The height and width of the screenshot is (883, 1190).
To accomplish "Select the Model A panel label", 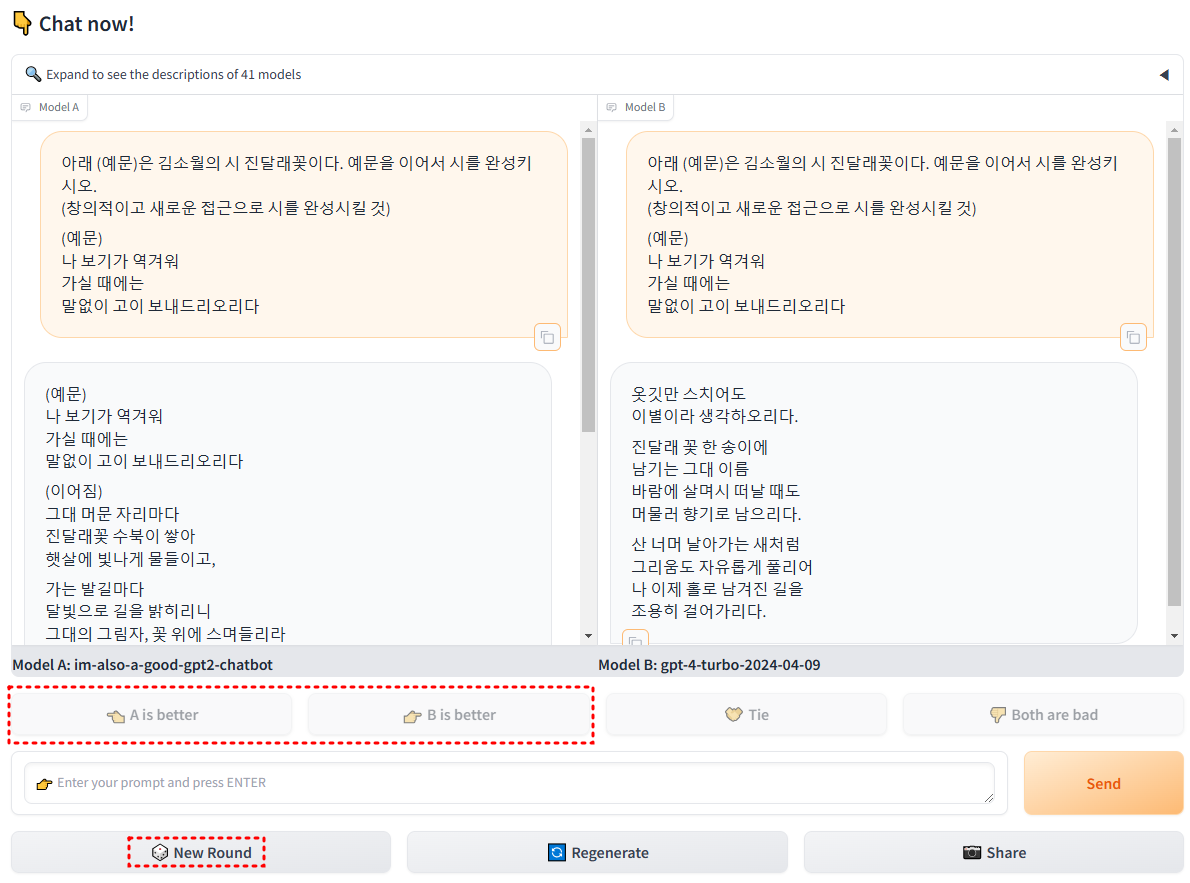I will [x=50, y=107].
